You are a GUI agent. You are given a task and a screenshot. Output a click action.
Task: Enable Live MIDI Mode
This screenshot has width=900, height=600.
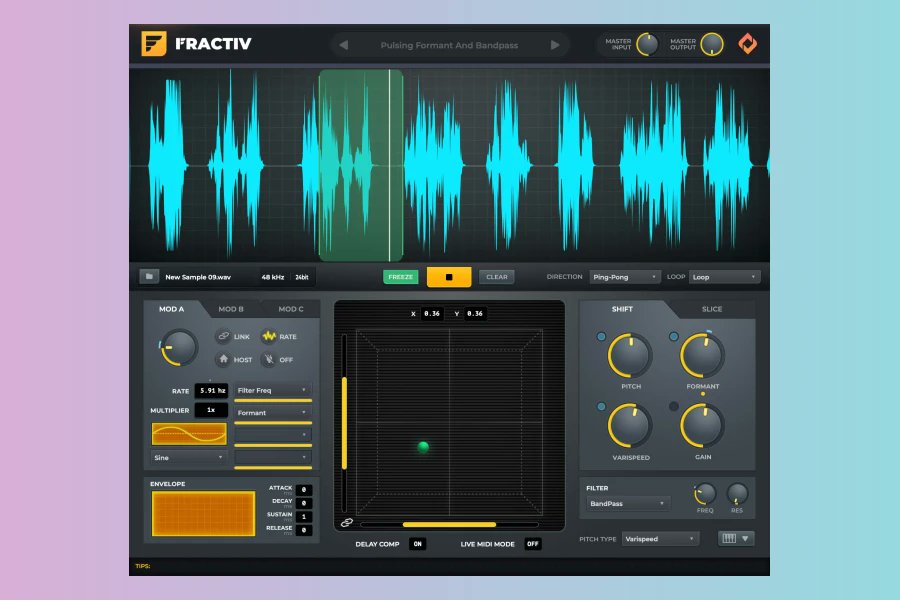tap(532, 543)
